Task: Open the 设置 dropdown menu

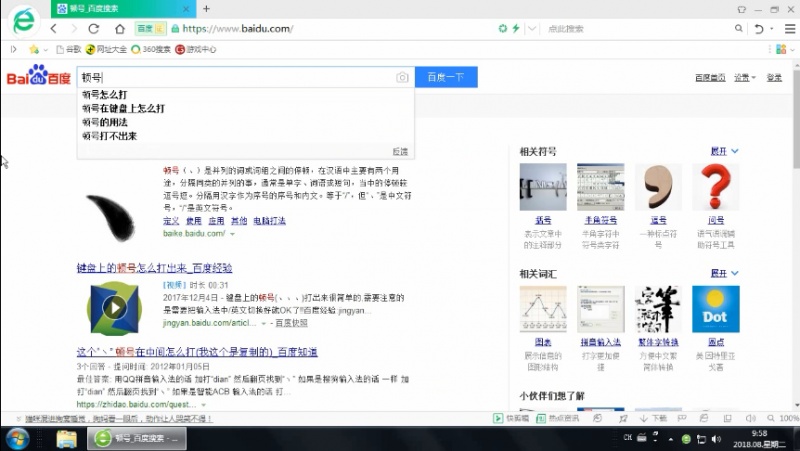Action: click(744, 78)
